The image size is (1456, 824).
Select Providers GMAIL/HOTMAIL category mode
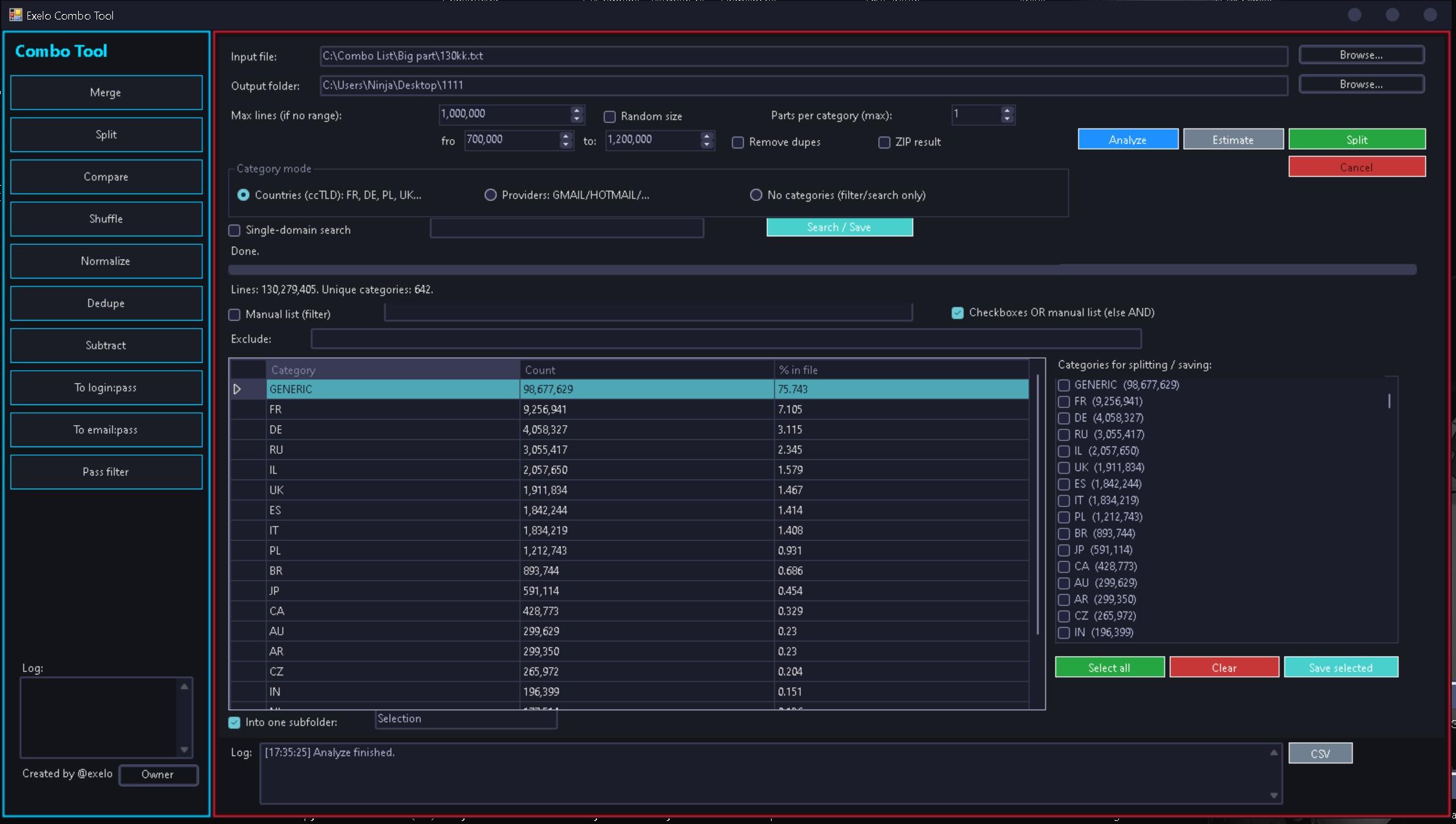pyautogui.click(x=490, y=195)
